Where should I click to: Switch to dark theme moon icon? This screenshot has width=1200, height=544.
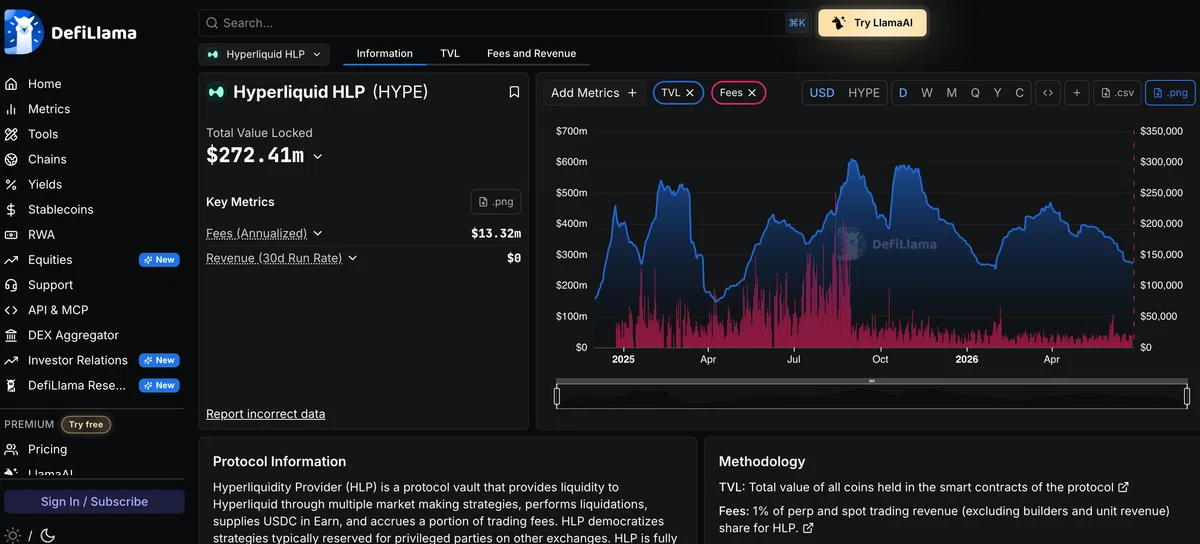click(47, 535)
